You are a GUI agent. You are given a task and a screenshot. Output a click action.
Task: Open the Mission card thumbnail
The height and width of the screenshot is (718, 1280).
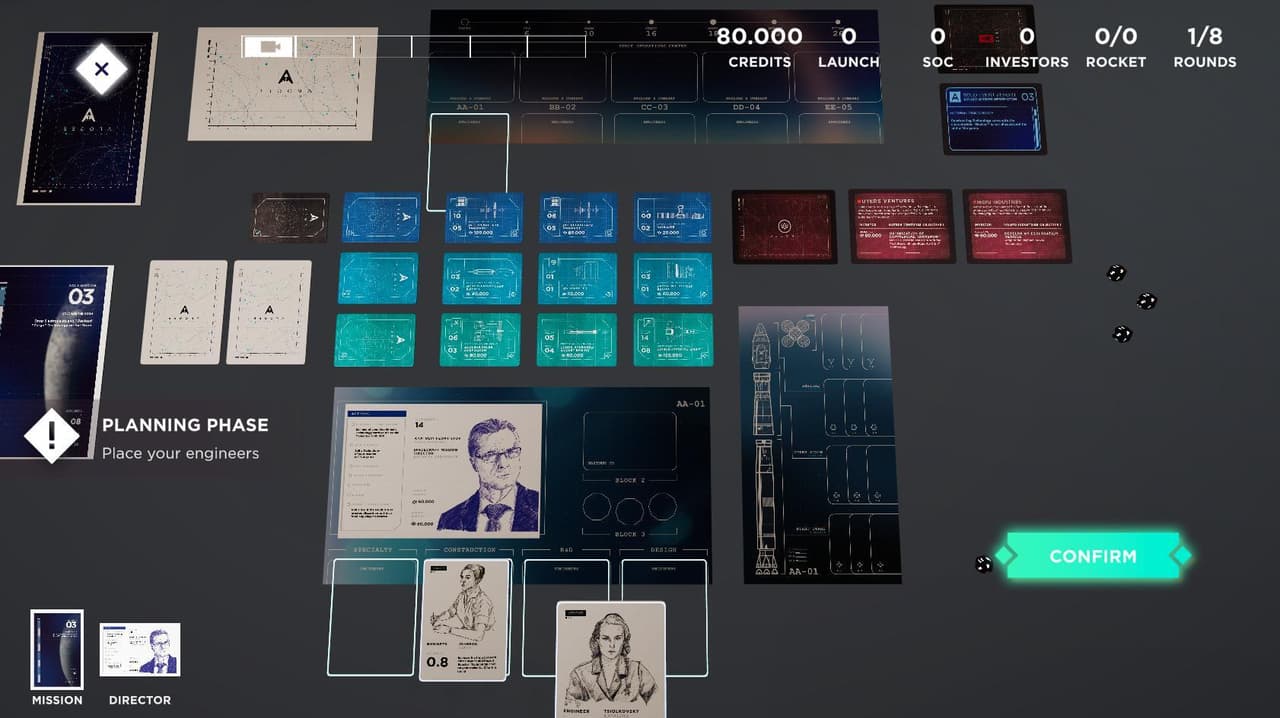click(57, 649)
